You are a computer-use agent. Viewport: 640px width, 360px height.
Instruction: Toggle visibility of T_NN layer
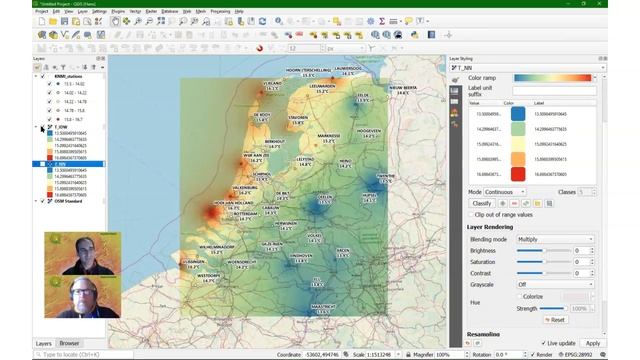click(43, 164)
